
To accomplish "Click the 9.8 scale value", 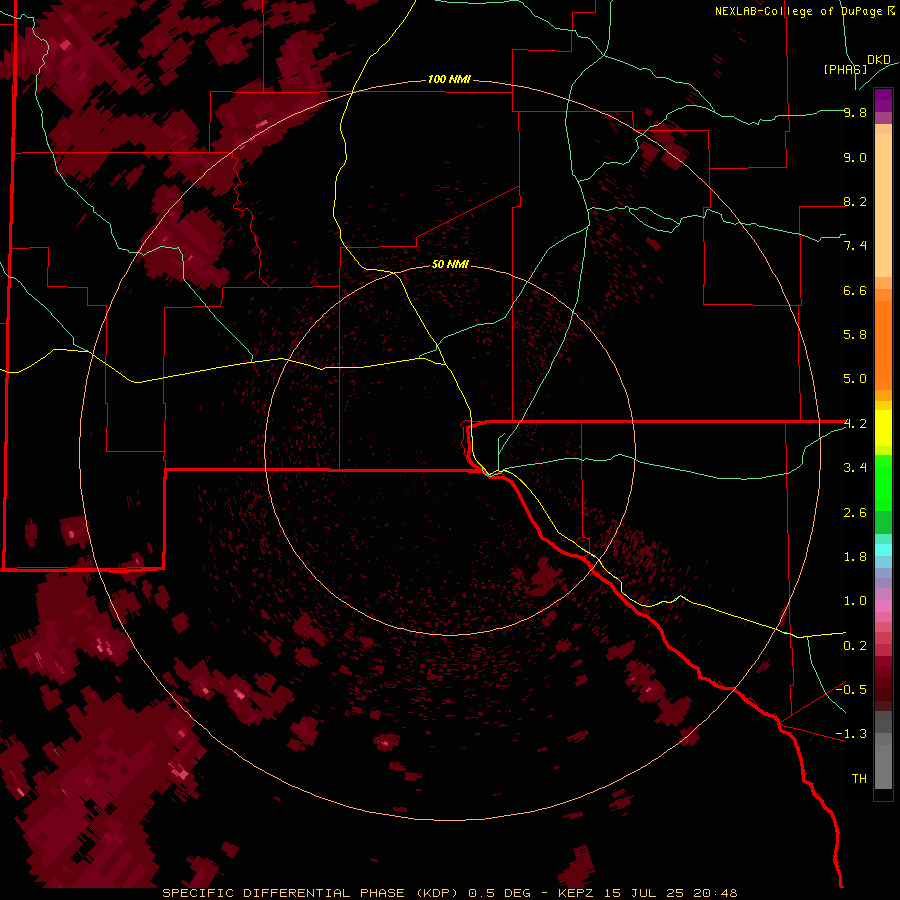I will [x=855, y=112].
